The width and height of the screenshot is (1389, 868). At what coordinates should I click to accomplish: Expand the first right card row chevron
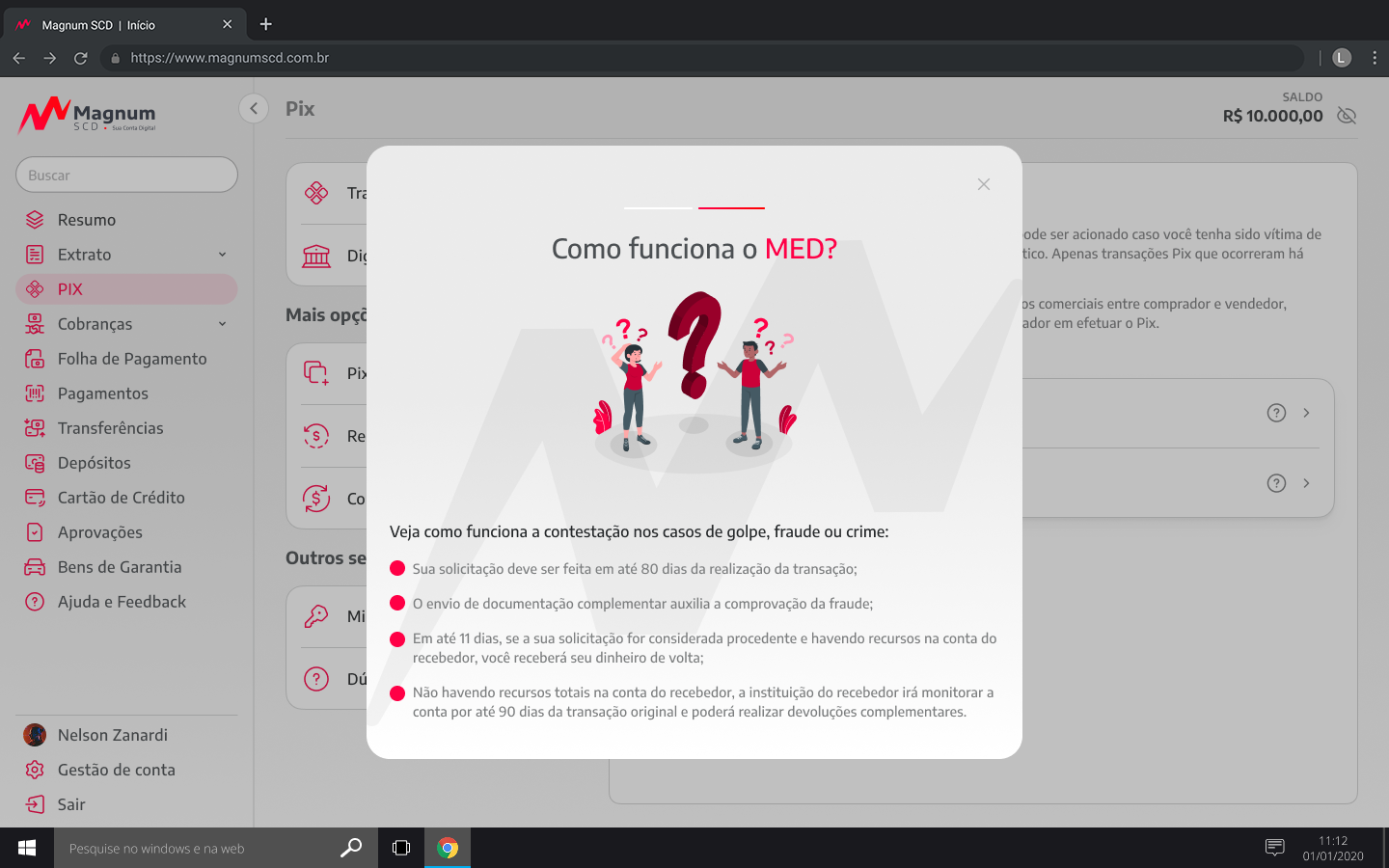tap(1306, 413)
